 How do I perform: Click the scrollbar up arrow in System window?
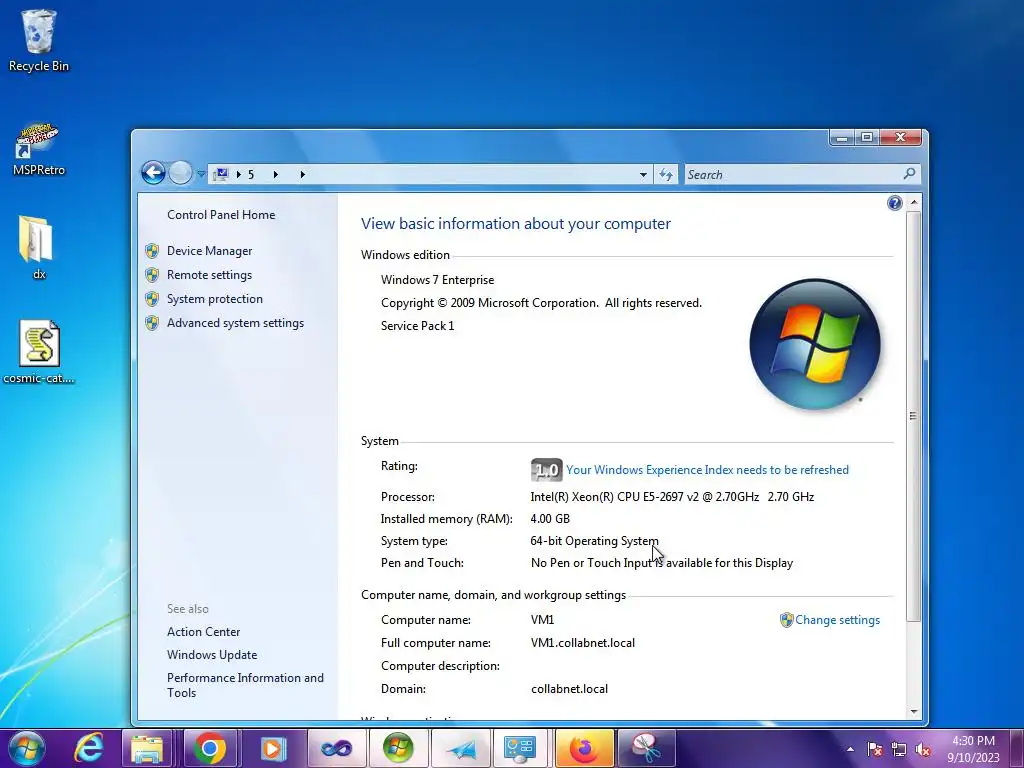914,202
